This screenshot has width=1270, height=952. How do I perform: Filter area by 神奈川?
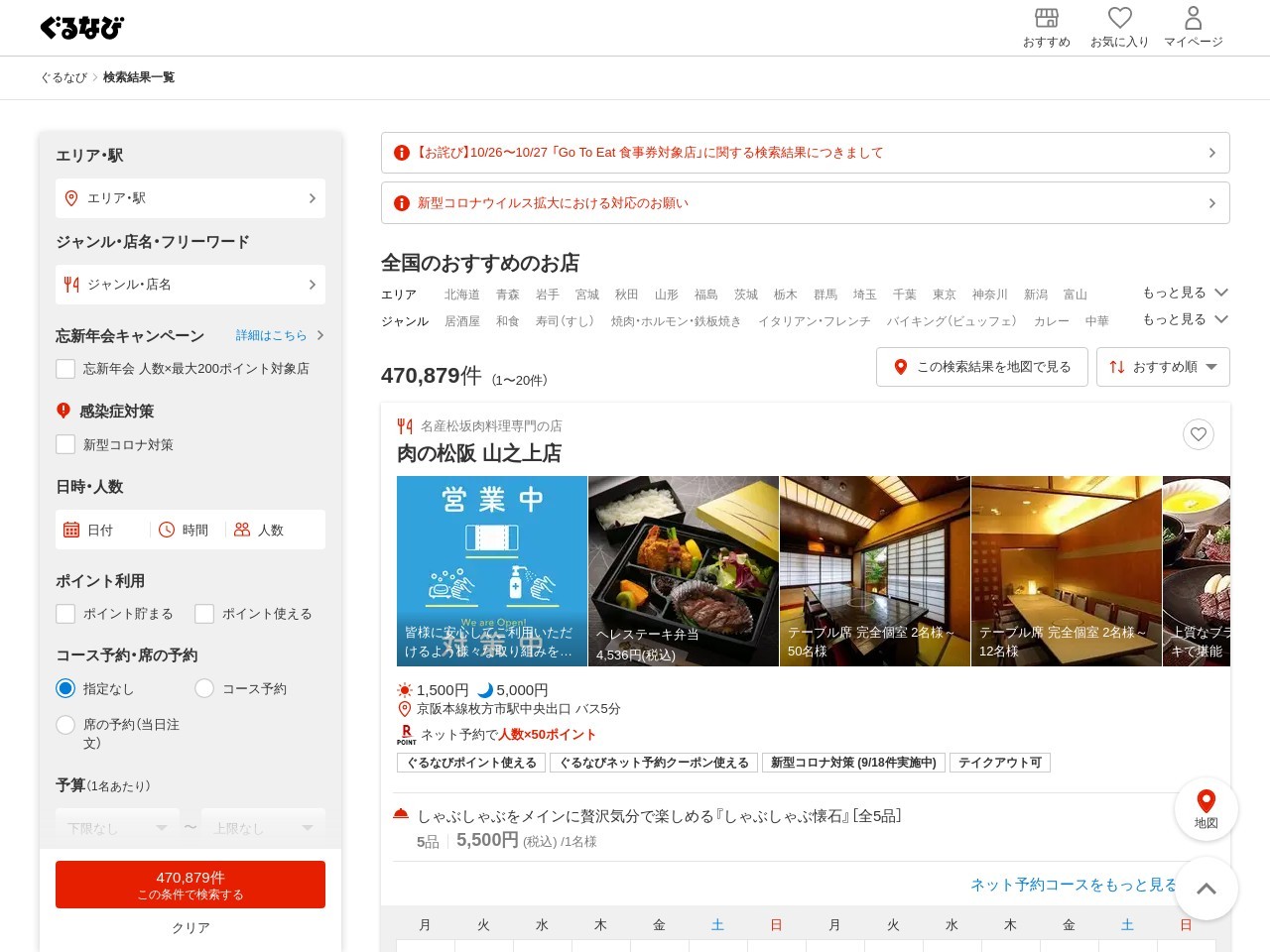[990, 295]
